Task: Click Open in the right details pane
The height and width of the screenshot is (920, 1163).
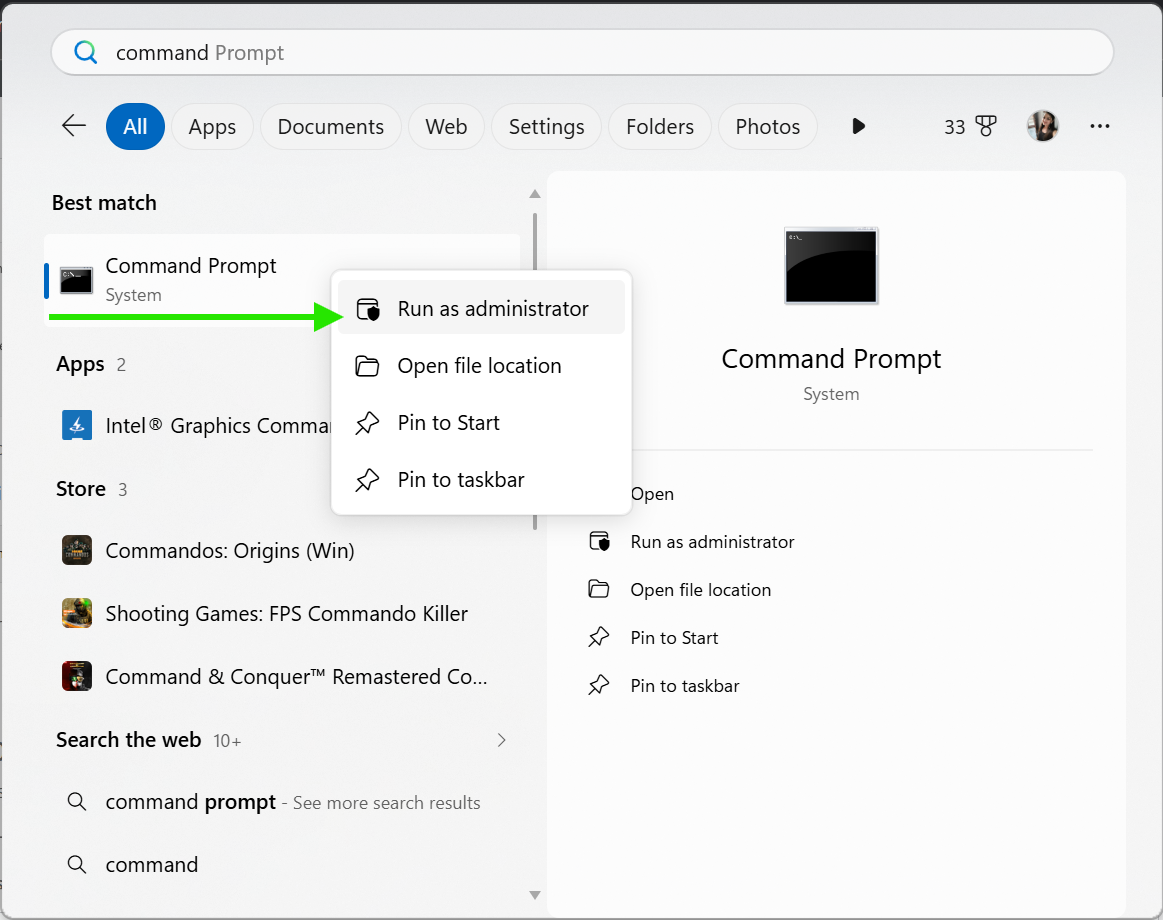Action: (652, 494)
